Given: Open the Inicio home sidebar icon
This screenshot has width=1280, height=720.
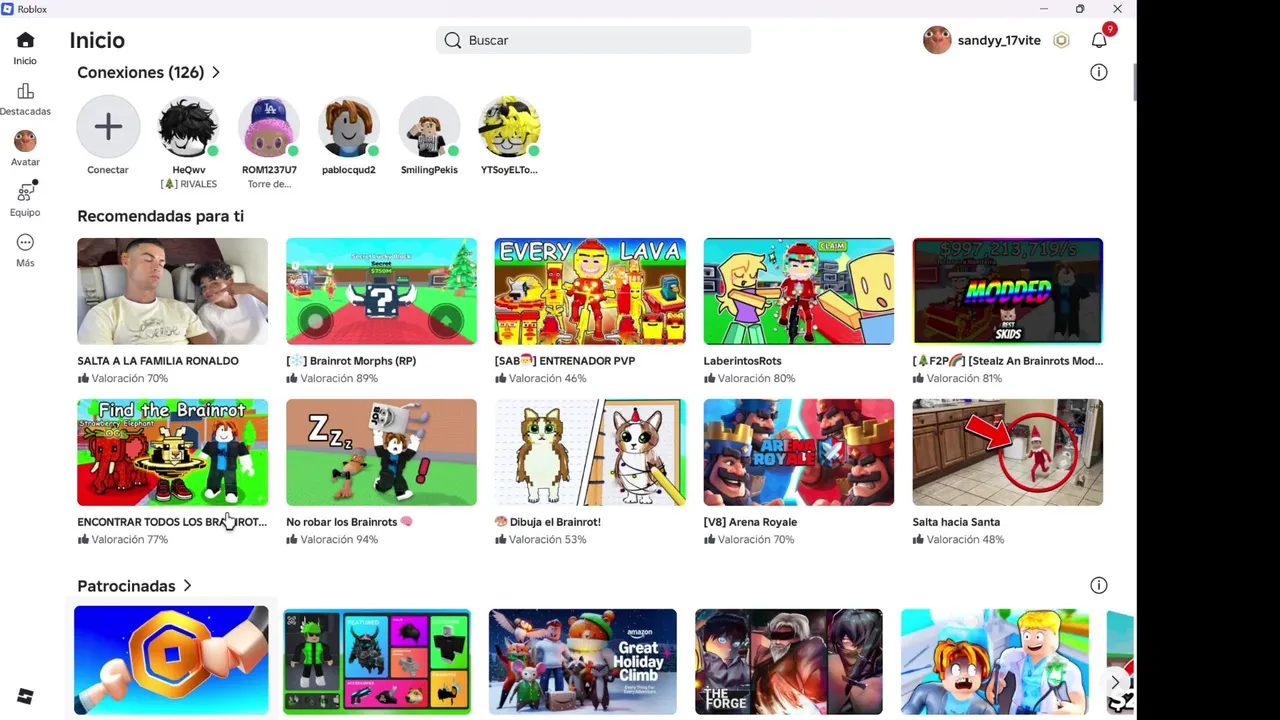Looking at the screenshot, I should pyautogui.click(x=25, y=40).
